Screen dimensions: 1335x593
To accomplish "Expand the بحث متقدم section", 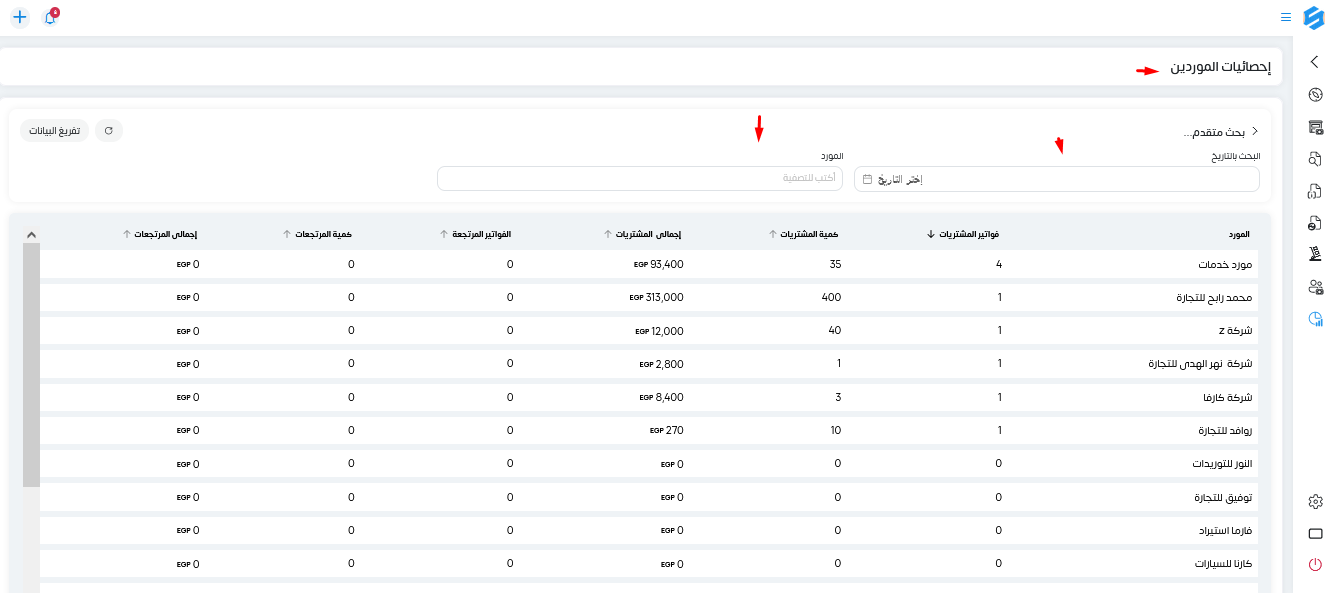I will click(1220, 132).
